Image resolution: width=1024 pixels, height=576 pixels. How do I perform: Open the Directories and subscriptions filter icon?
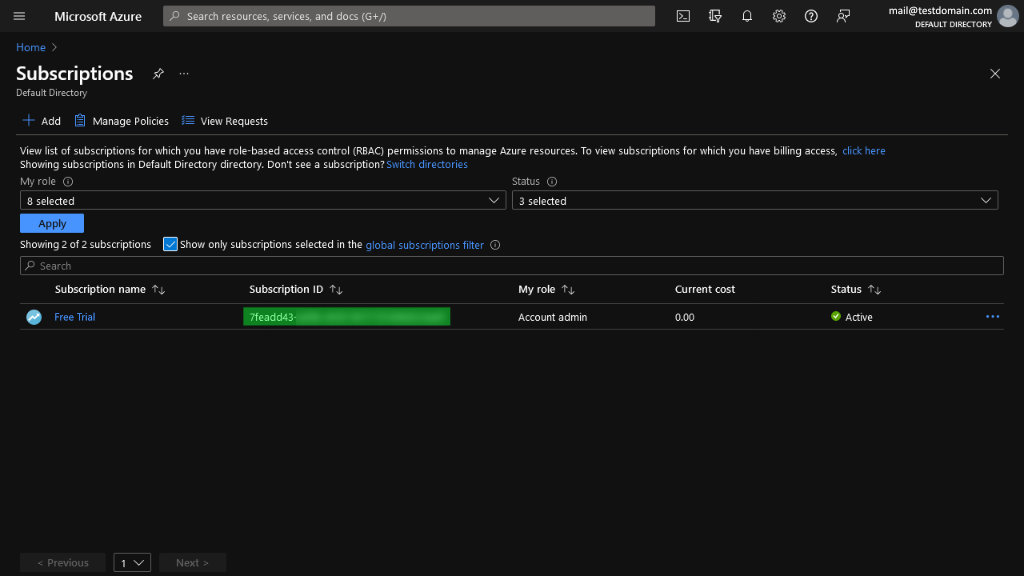tap(715, 16)
